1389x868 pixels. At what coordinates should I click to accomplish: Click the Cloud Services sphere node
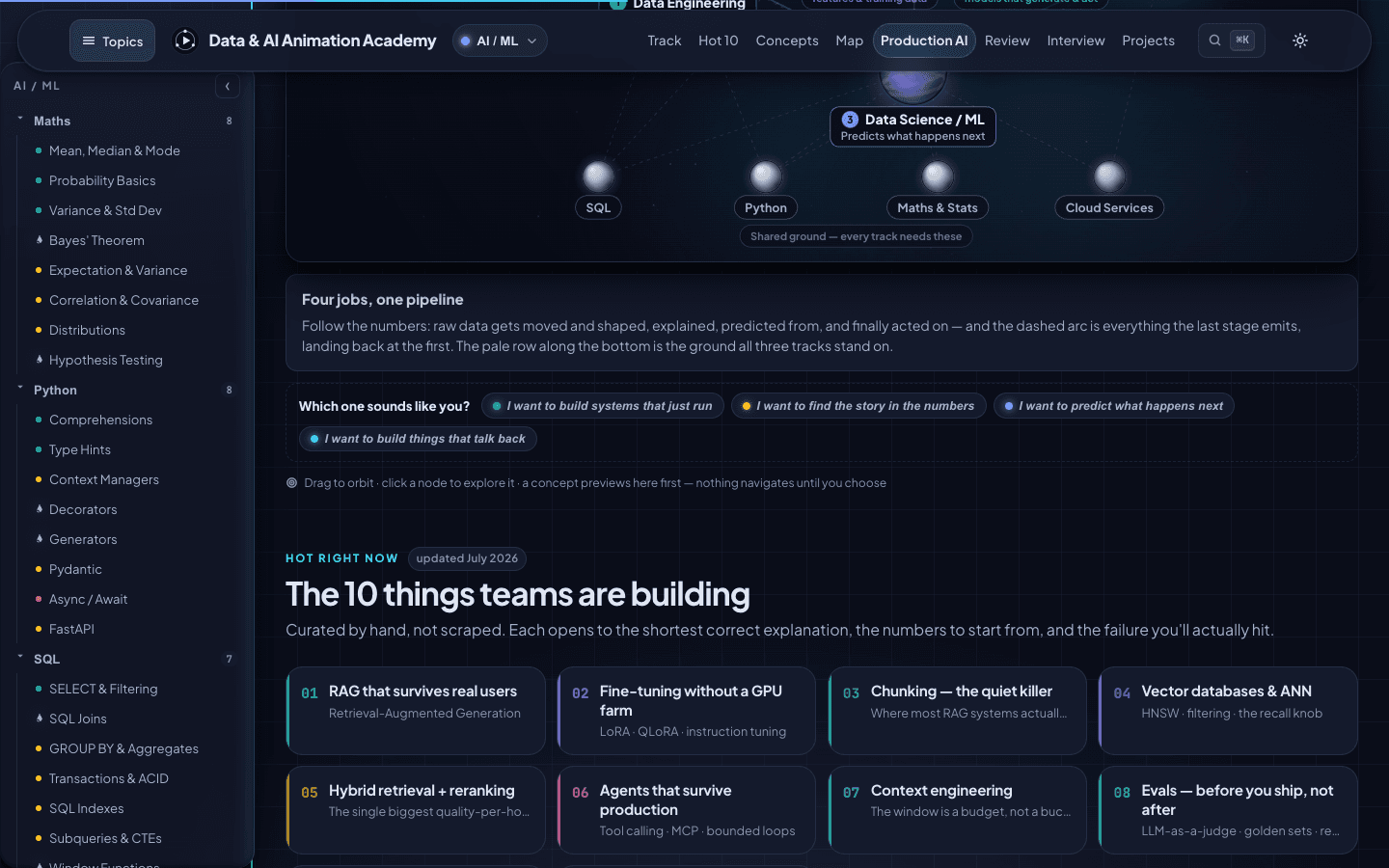1109,176
